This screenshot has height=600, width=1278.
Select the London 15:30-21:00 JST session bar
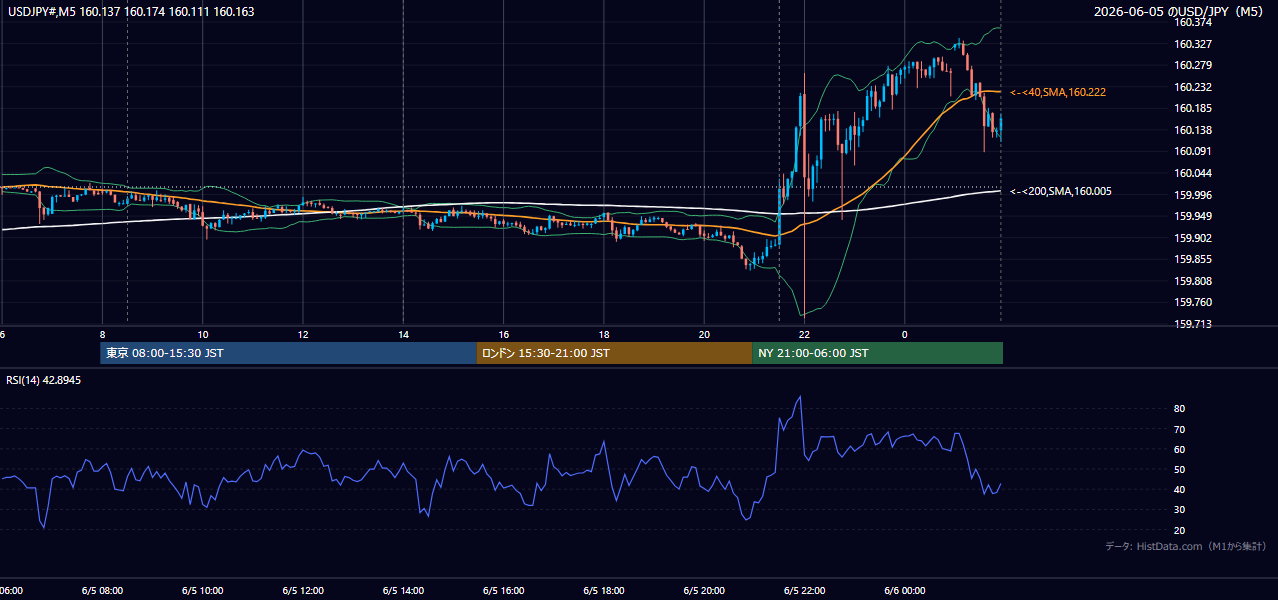tap(614, 353)
